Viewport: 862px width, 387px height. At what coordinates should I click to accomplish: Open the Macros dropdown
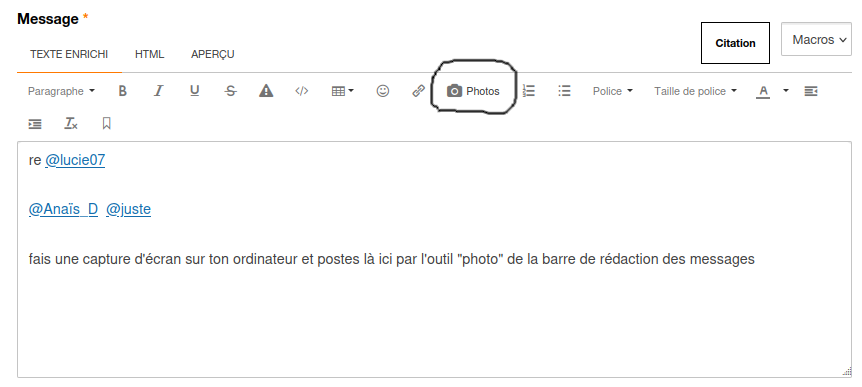[x=816, y=40]
